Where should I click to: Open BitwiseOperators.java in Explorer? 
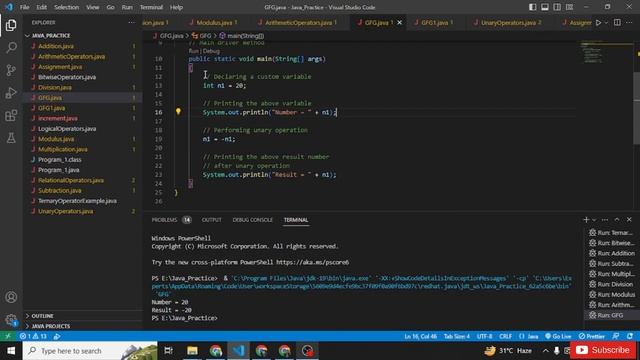(x=67, y=77)
